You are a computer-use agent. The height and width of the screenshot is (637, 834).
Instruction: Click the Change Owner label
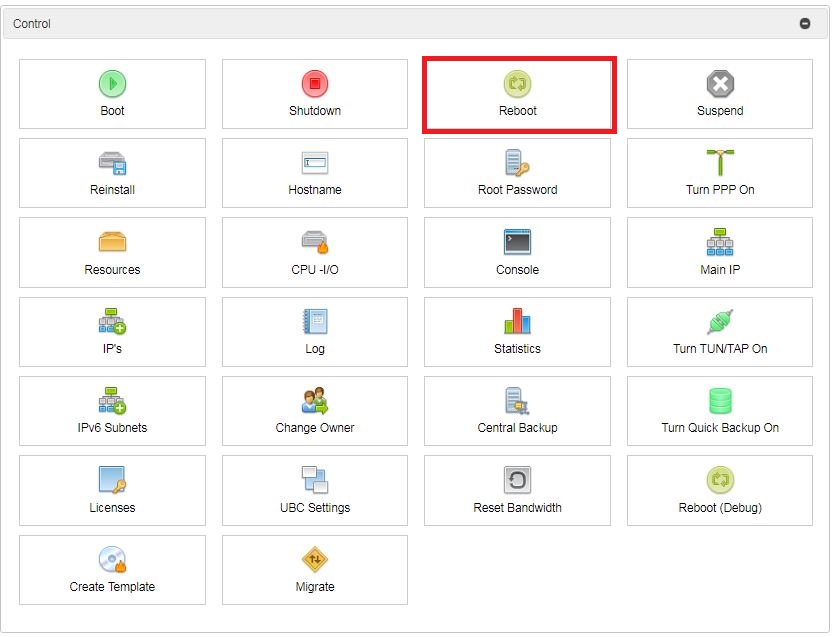[315, 428]
